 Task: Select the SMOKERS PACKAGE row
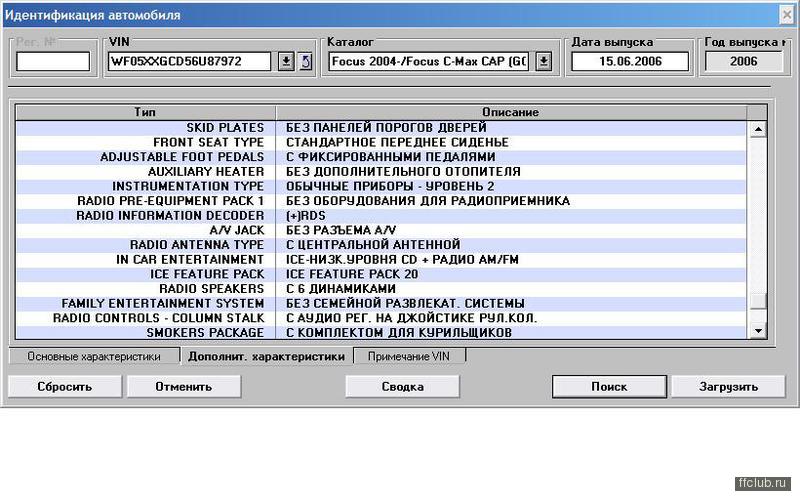[x=381, y=333]
